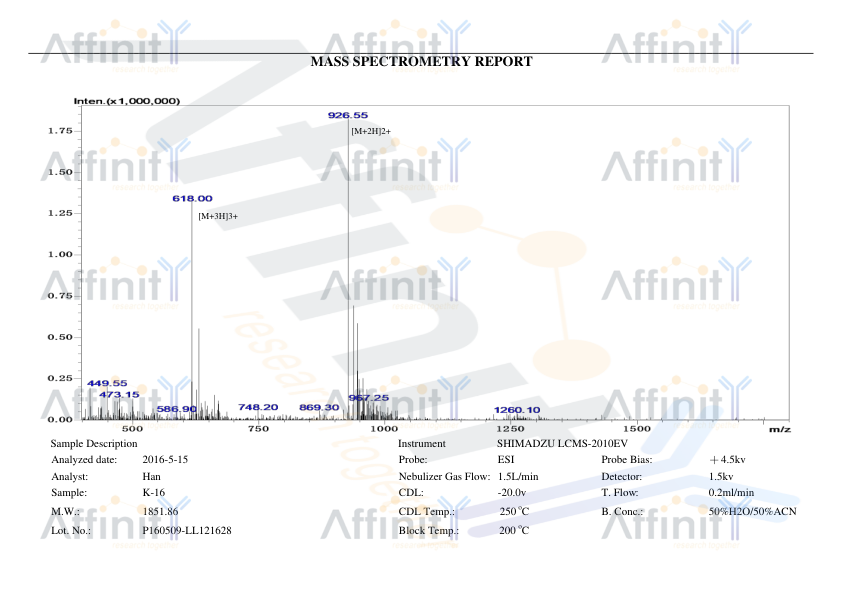
Task: Click the Nebulizer Gas Flow: label
Action: 445,477
